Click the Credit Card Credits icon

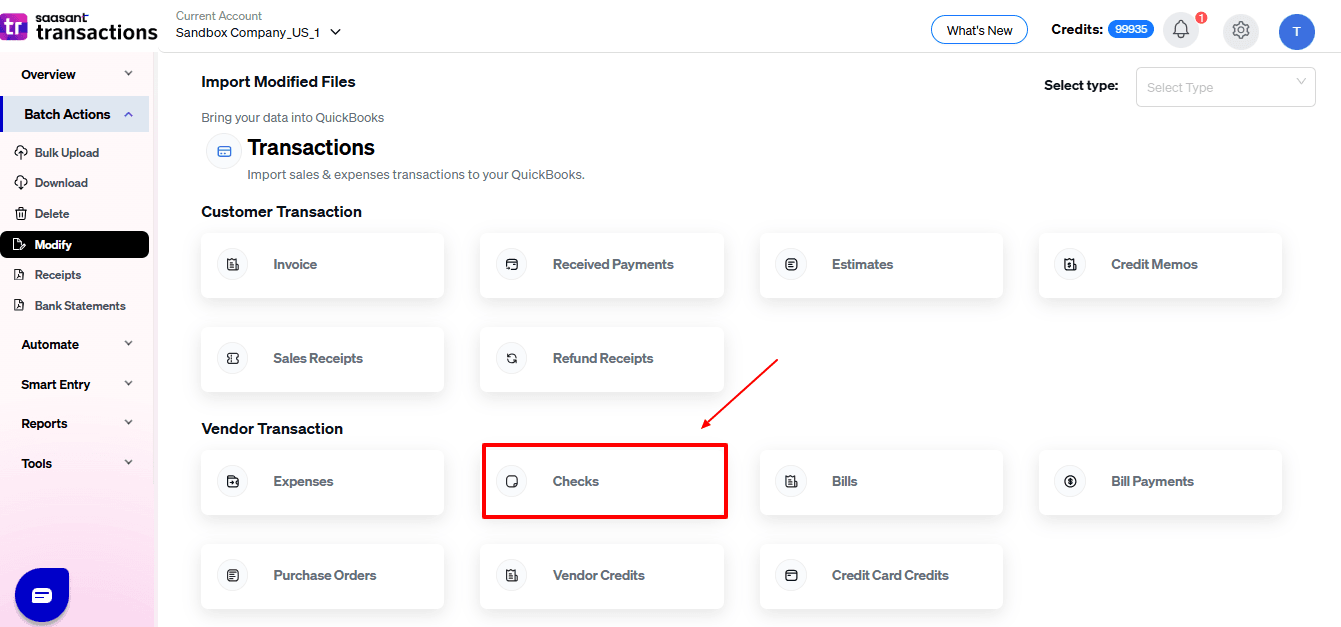(x=791, y=576)
